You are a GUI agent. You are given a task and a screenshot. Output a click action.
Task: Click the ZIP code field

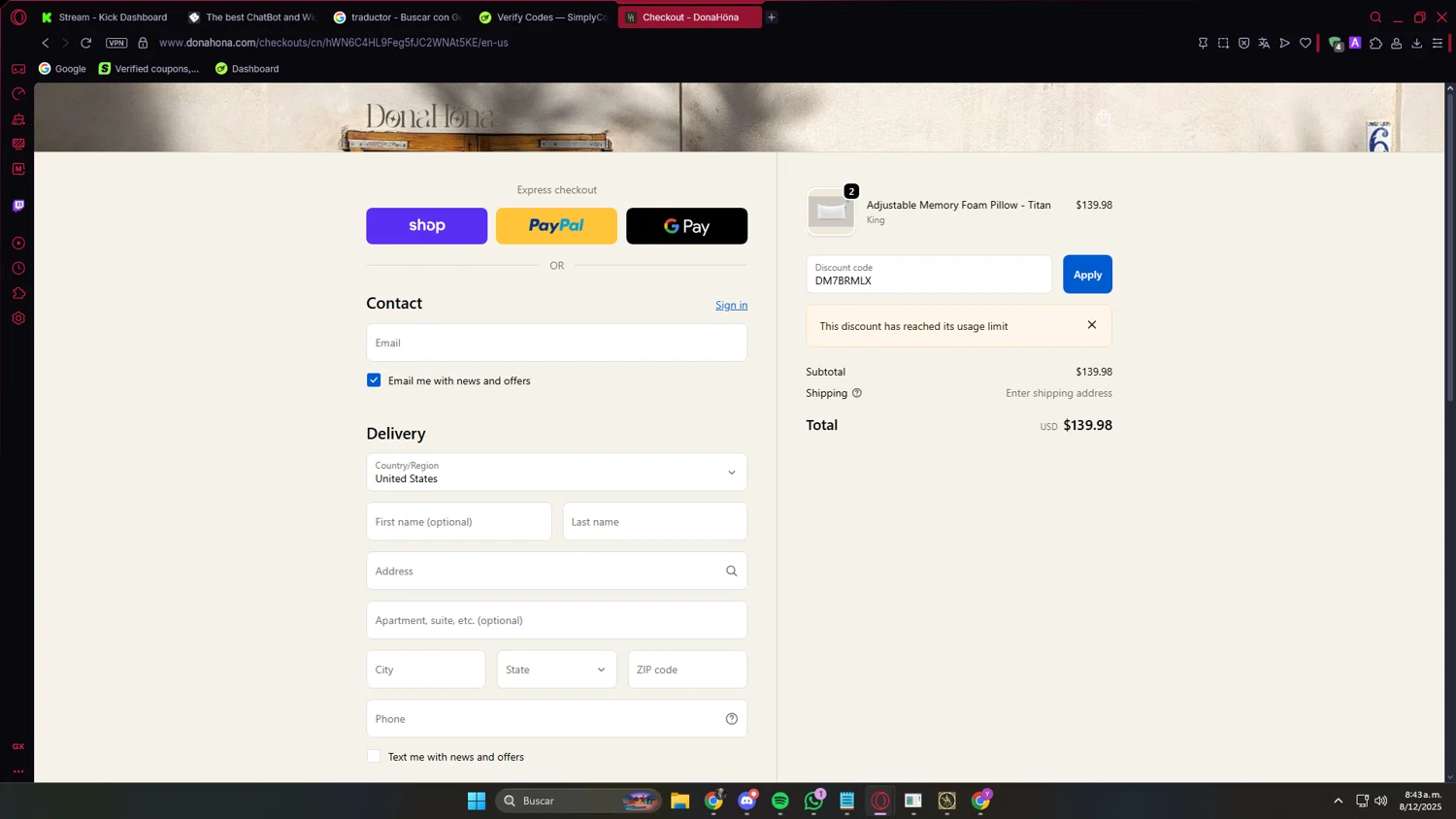coord(687,670)
